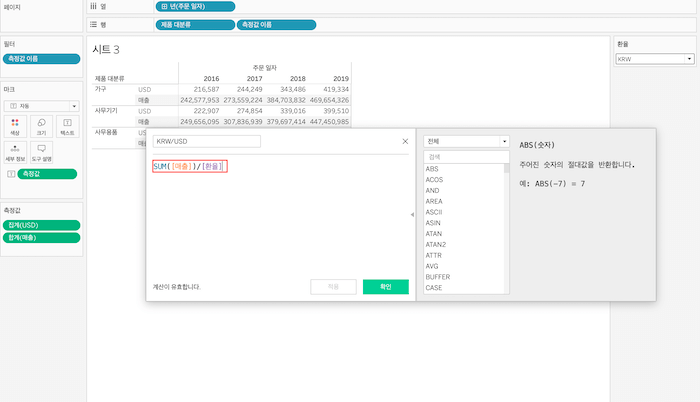Select the 년(주문 일자) column pill
The image size is (700, 402).
click(x=195, y=6)
